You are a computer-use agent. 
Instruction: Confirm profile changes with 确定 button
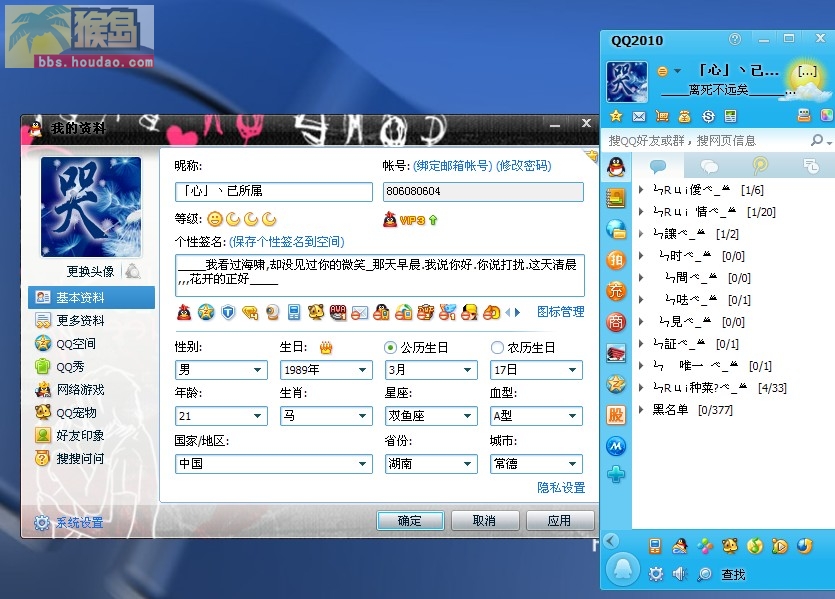click(x=410, y=520)
